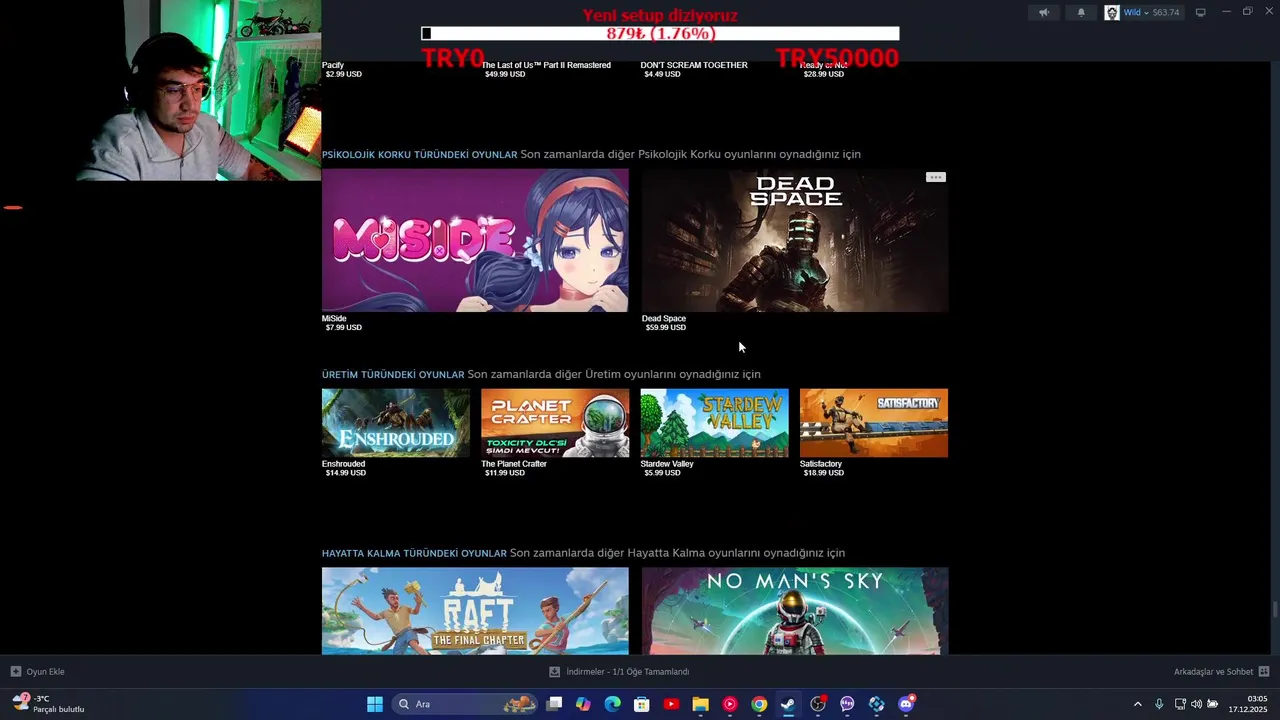The width and height of the screenshot is (1280, 720).
Task: Click the Stardew Valley title text
Action: [667, 464]
